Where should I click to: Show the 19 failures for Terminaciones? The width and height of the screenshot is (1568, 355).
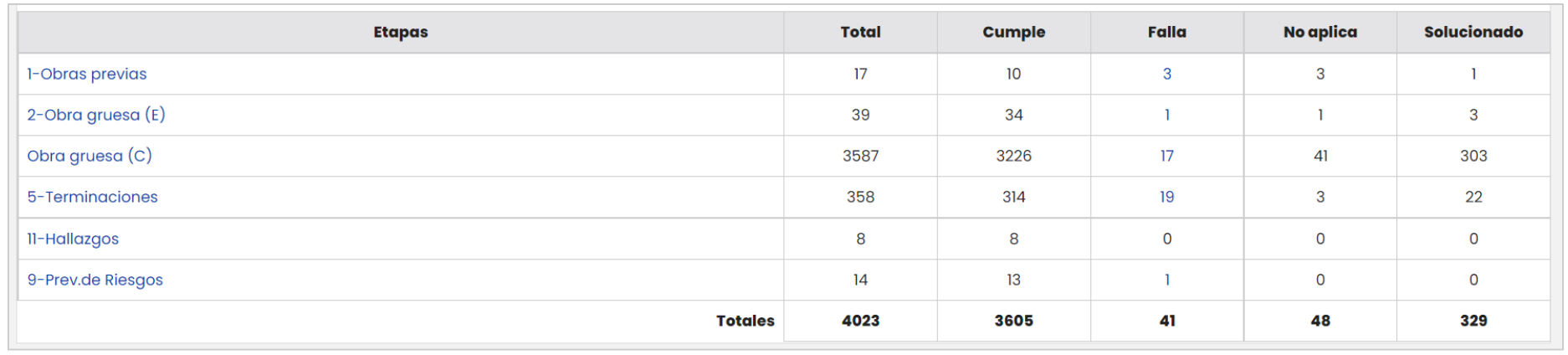pos(1166,197)
